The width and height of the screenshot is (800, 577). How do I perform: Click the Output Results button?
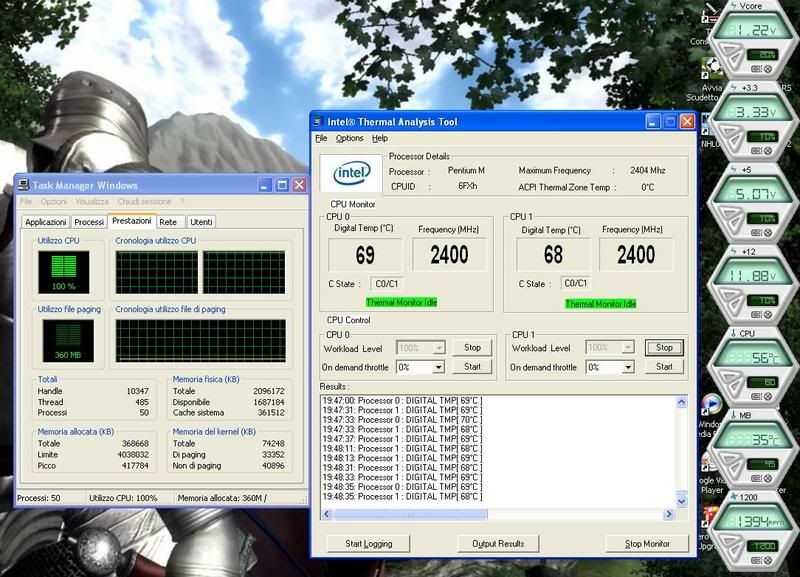[497, 543]
